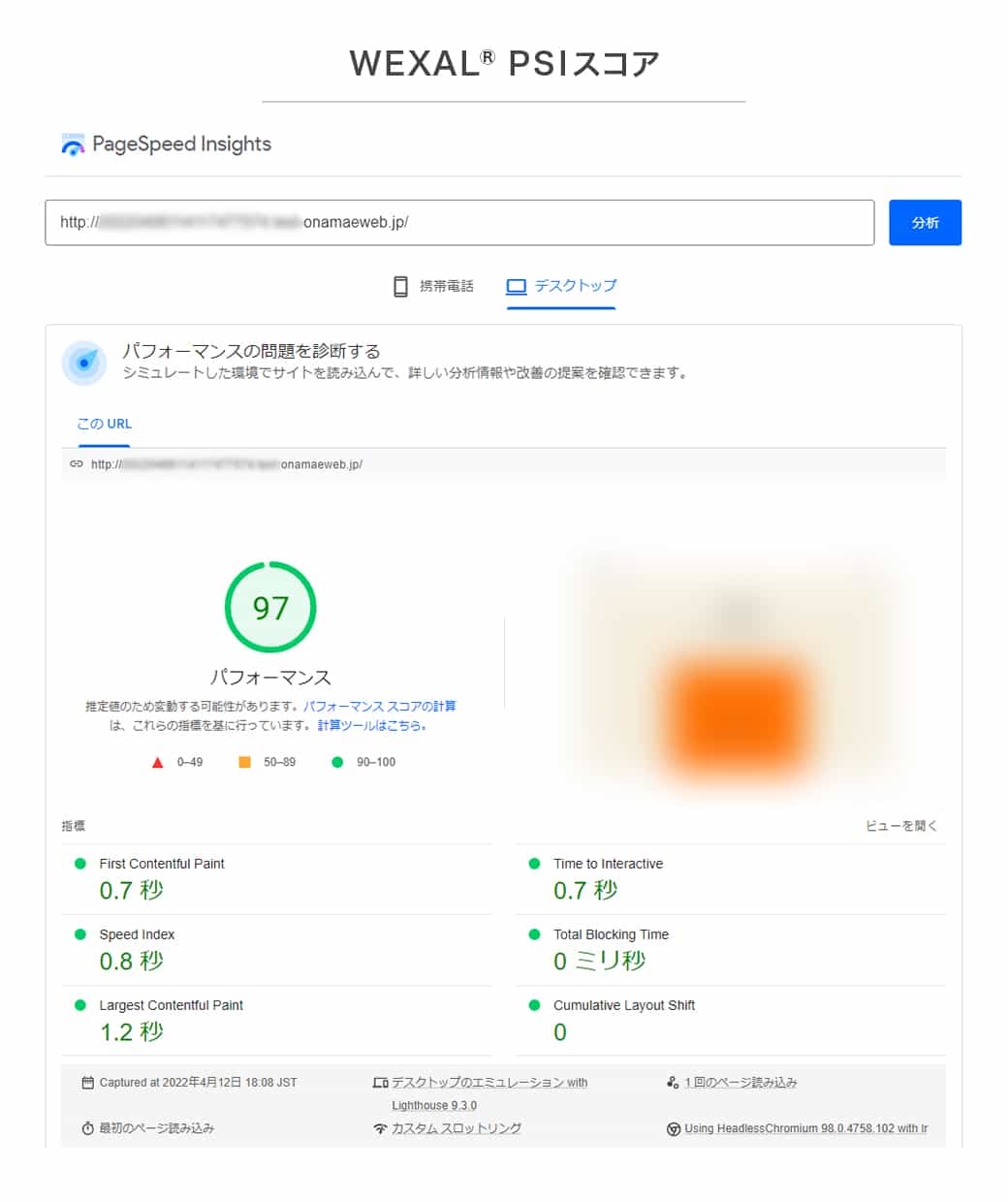Image resolution: width=1008 pixels, height=1202 pixels.
Task: Click the mobile phone icon
Action: 400,286
